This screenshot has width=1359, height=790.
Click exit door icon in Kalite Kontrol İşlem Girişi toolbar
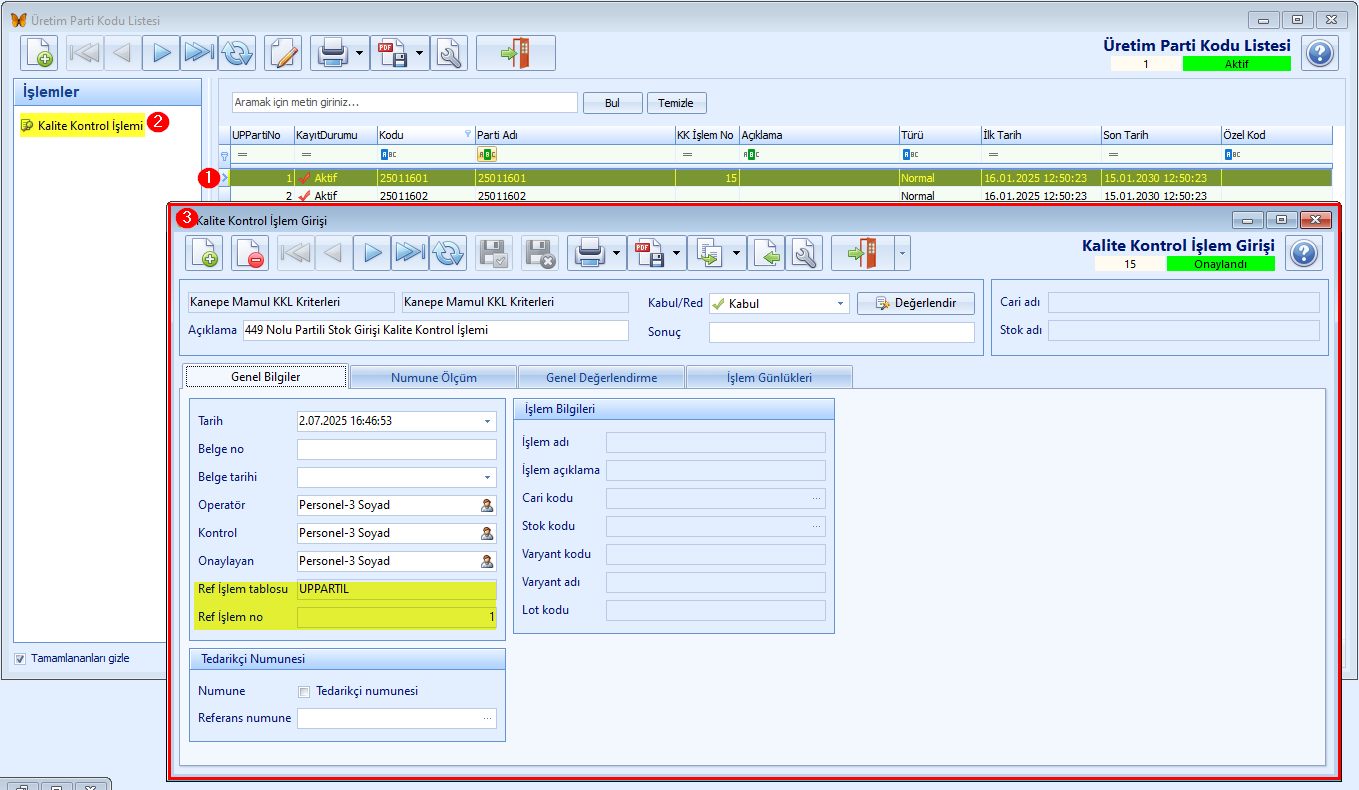pos(861,254)
